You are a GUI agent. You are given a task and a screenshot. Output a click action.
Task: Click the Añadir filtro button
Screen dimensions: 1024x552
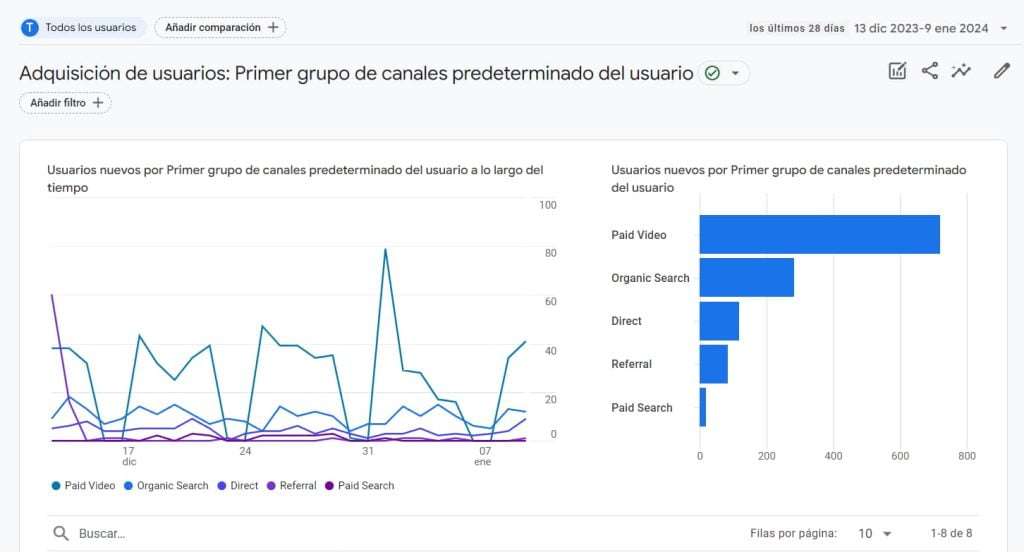(65, 103)
